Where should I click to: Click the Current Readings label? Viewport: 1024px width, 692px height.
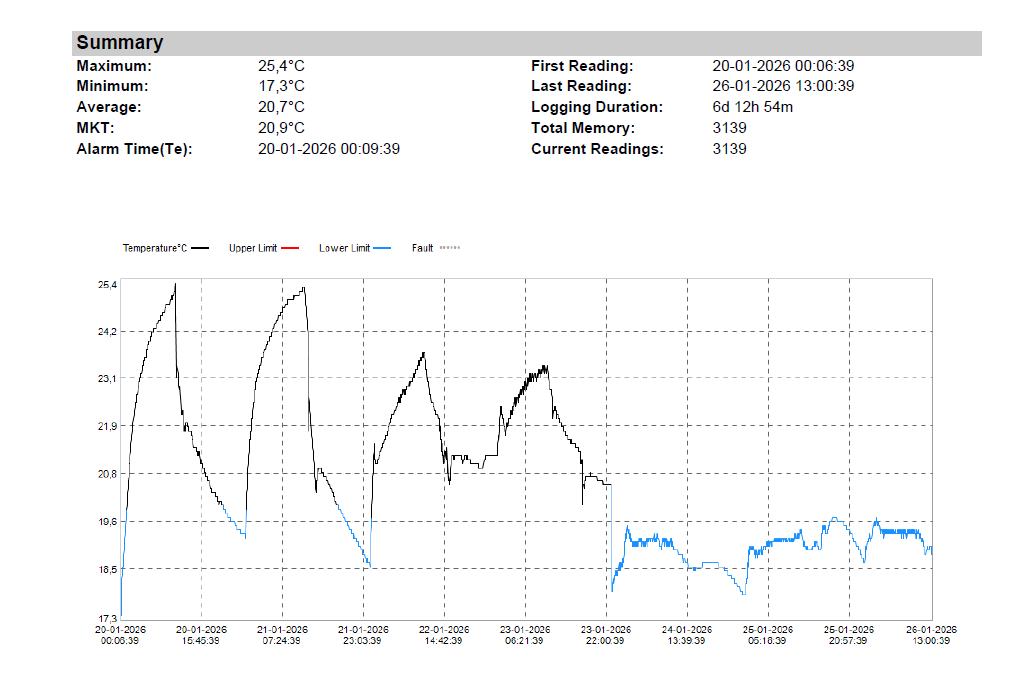(x=596, y=149)
